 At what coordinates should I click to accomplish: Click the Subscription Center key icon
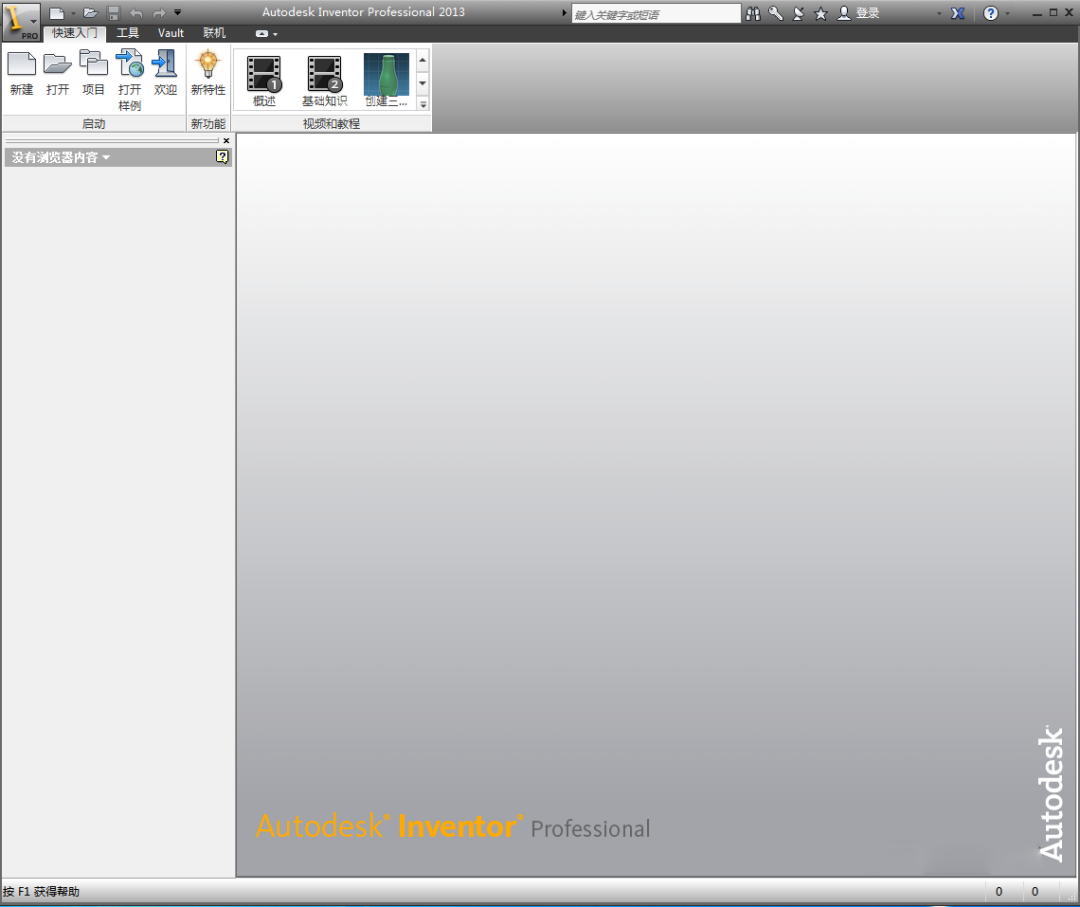[x=776, y=13]
